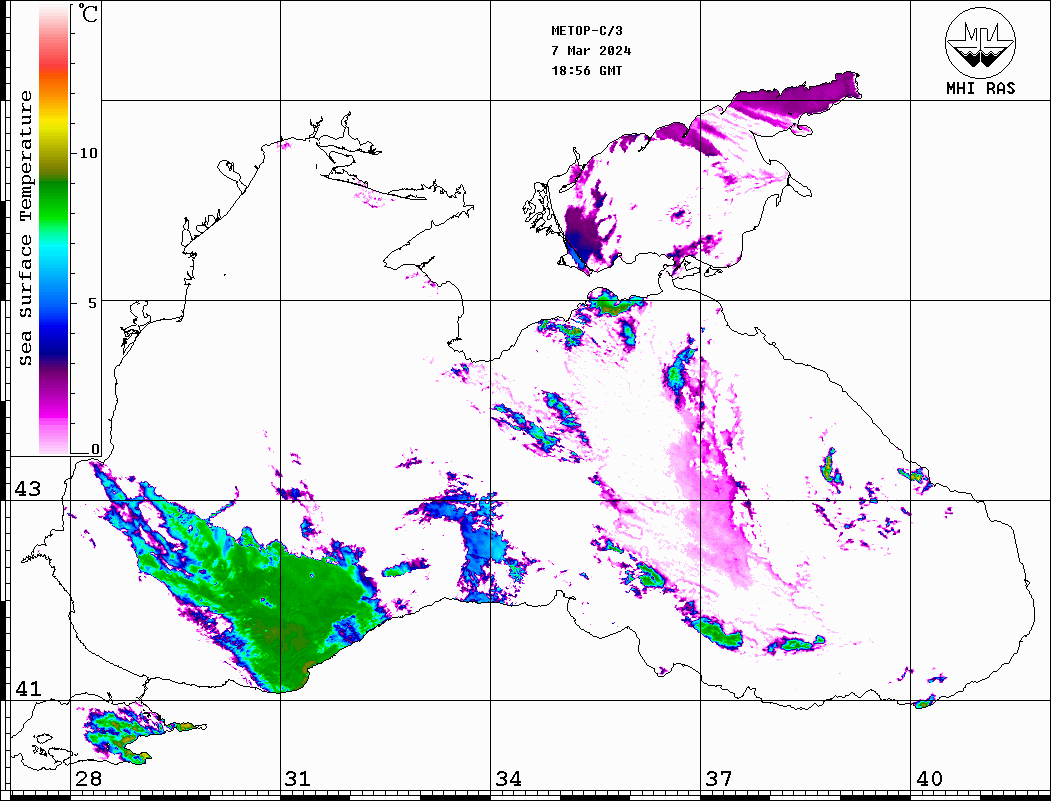This screenshot has height=801, width=1051.
Task: Click the '7 Mar 2024' date text
Action: 591,51
